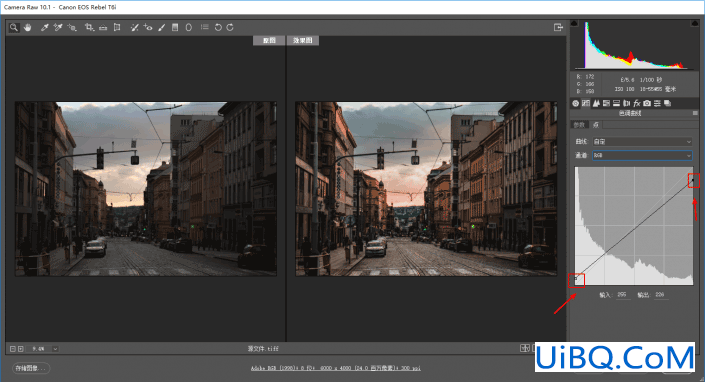Image resolution: width=705 pixels, height=382 pixels.
Task: Toggle the shadow clipping warning in histogram
Action: [574, 23]
